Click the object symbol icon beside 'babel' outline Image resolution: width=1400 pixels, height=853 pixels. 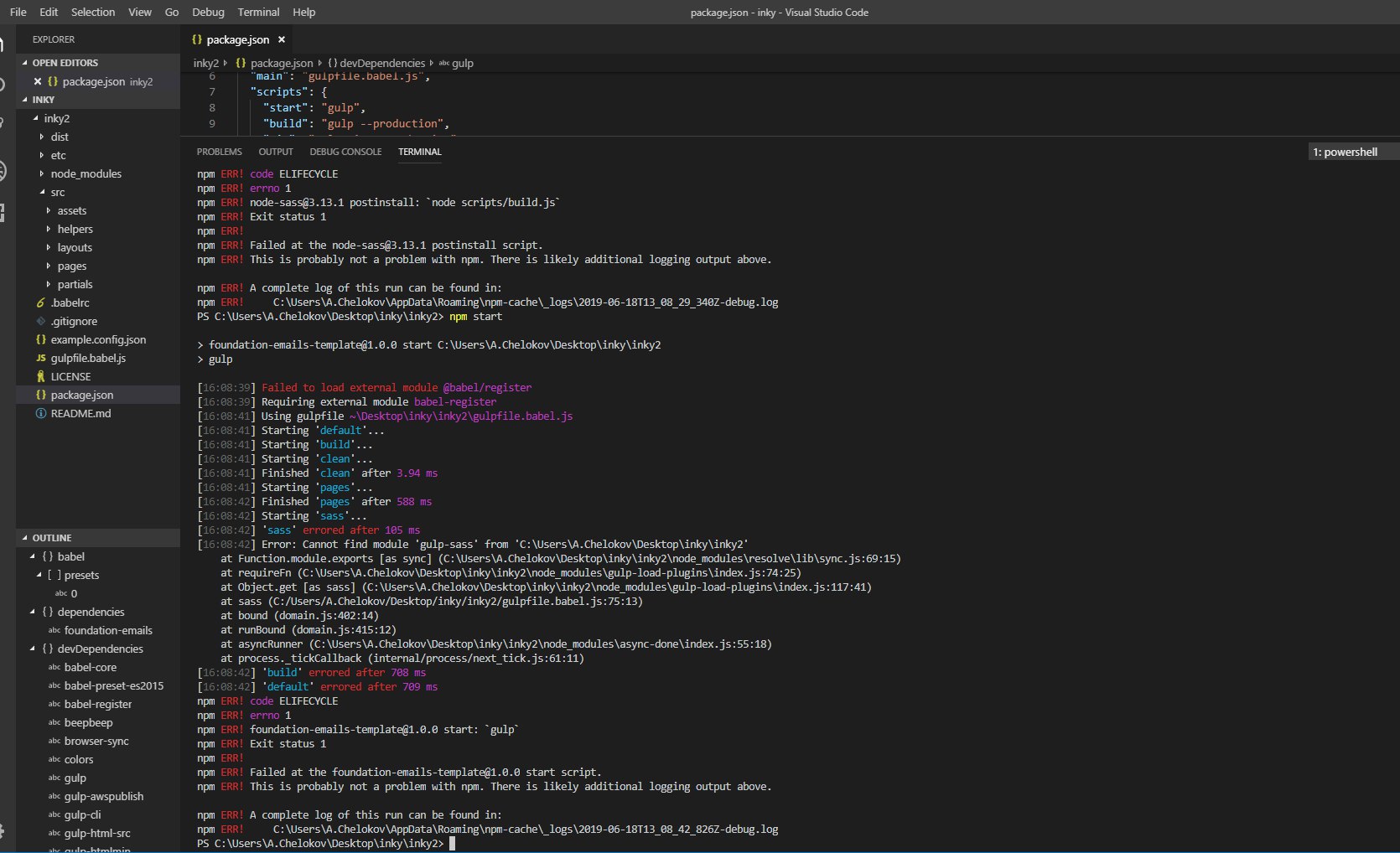pyautogui.click(x=48, y=556)
